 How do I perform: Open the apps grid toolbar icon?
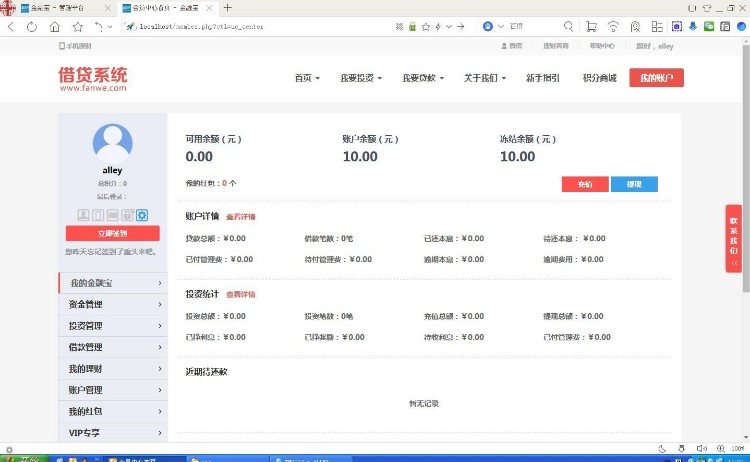657,27
